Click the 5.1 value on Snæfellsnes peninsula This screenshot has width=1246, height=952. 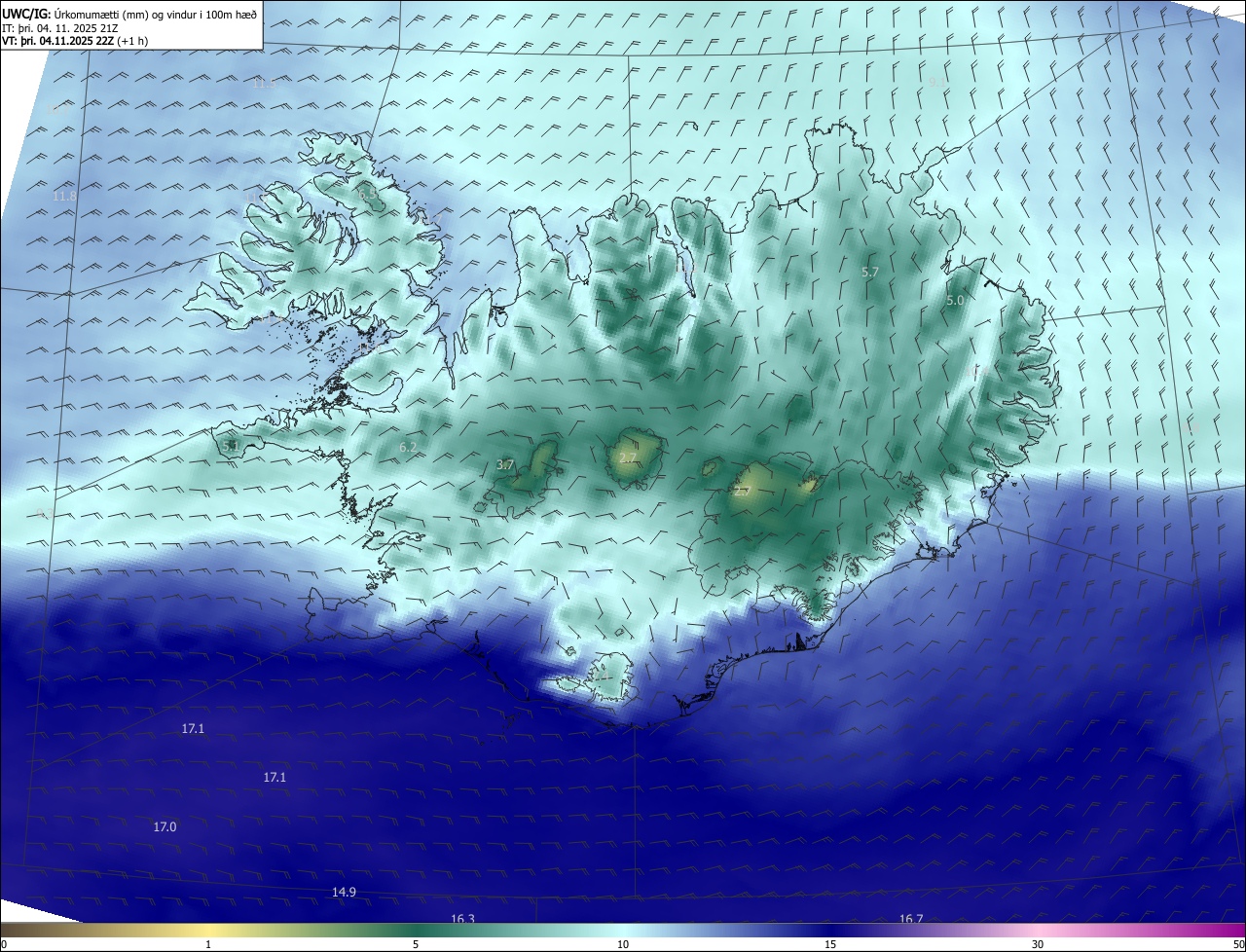coord(231,446)
